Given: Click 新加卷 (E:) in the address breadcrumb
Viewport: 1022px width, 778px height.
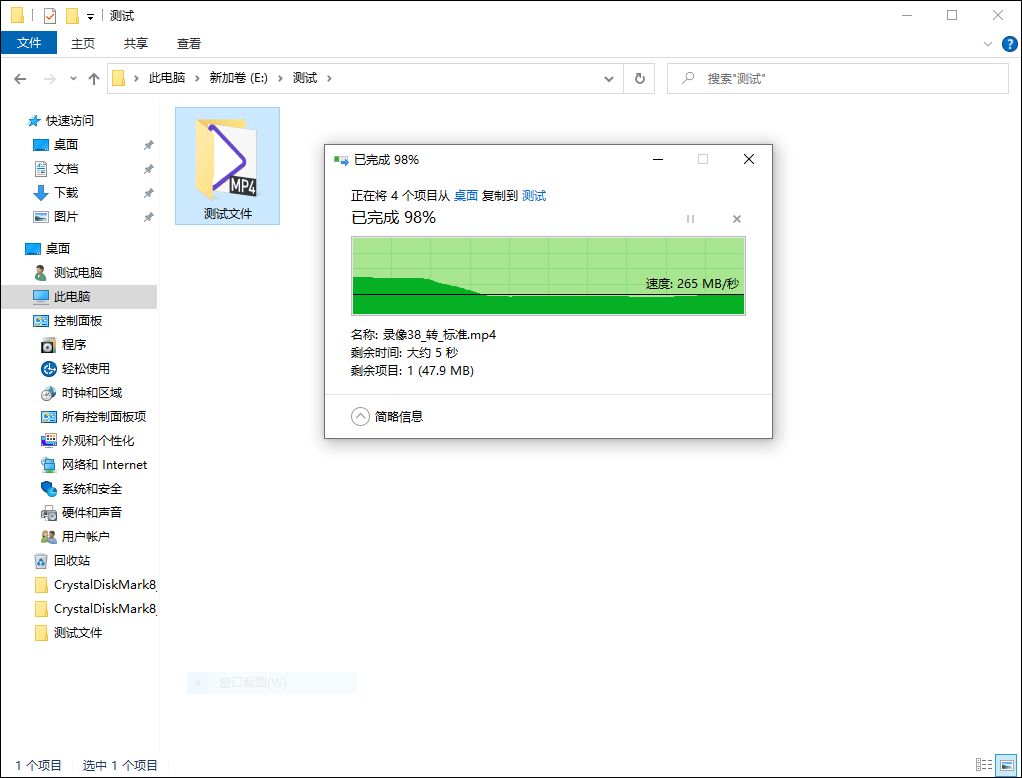Looking at the screenshot, I should [x=239, y=78].
